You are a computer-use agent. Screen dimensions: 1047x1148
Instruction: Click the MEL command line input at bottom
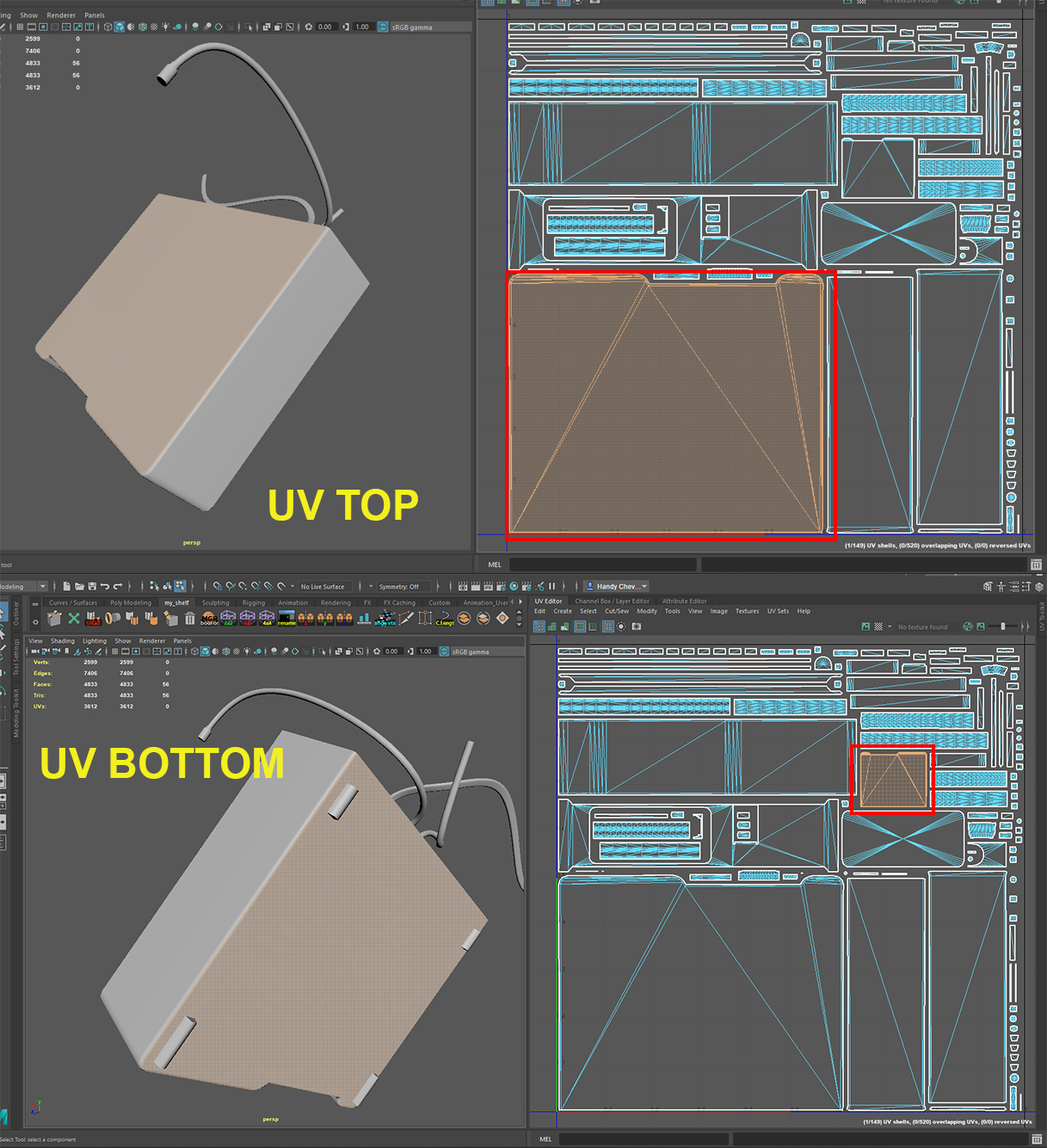coord(644,1139)
